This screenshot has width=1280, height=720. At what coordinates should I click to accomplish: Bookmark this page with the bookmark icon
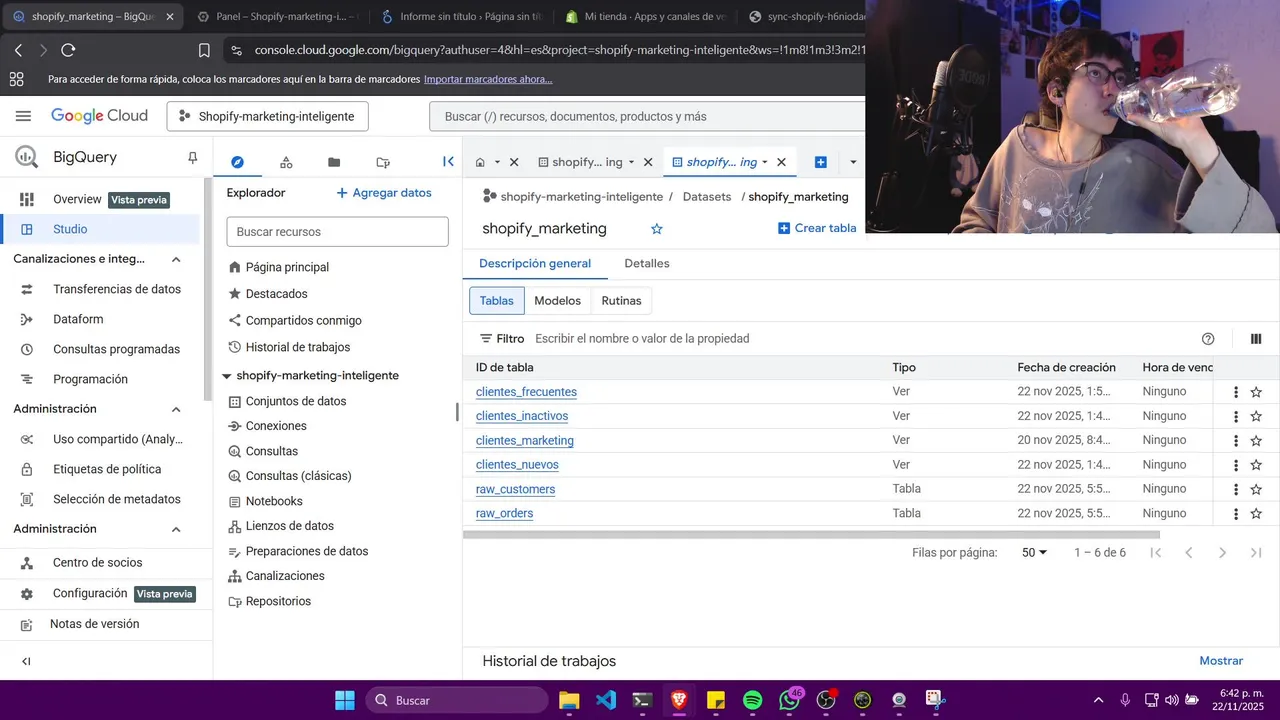click(204, 50)
